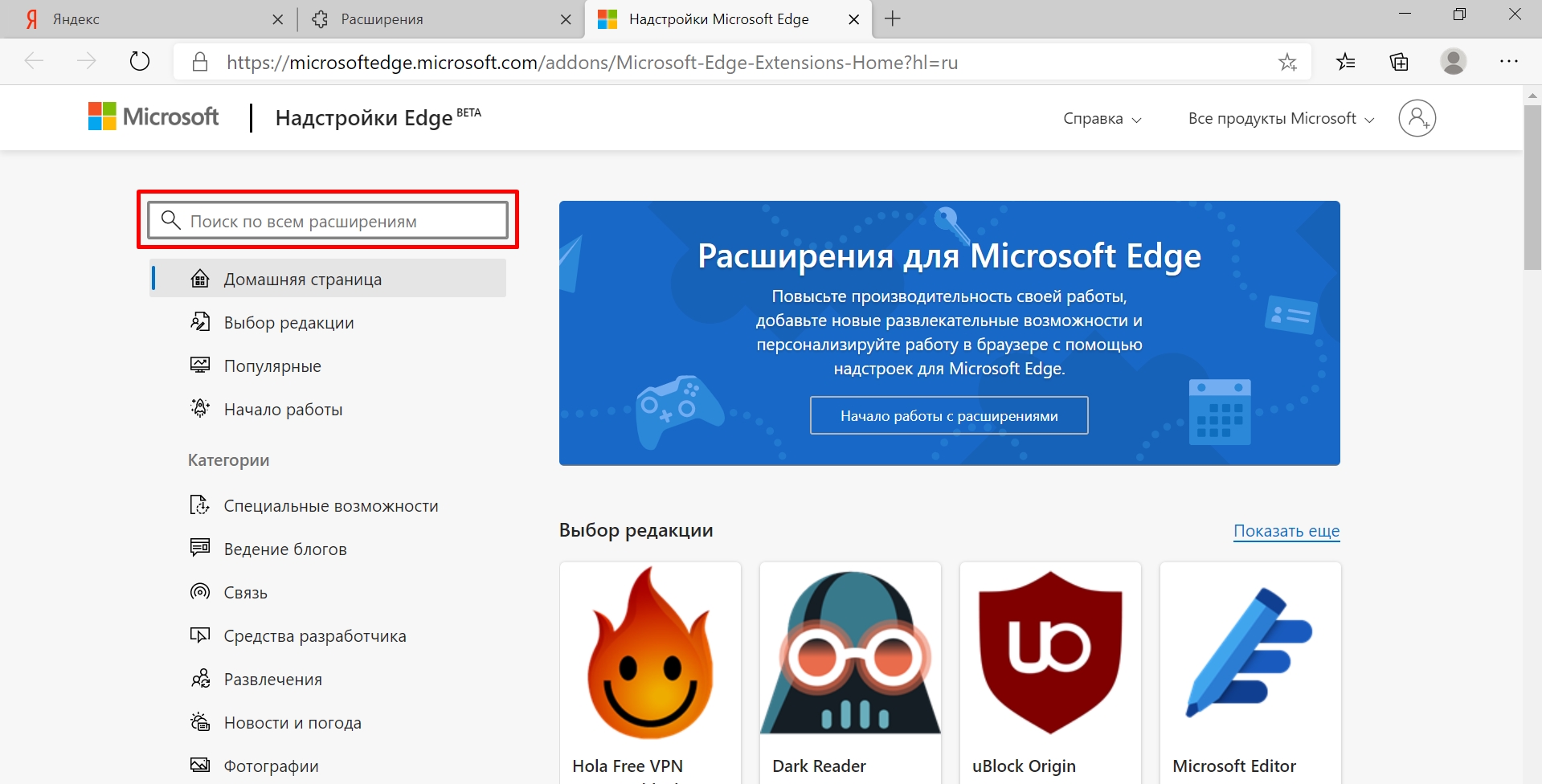Switch to the Расширения tab
The width and height of the screenshot is (1542, 784).
pyautogui.click(x=440, y=19)
